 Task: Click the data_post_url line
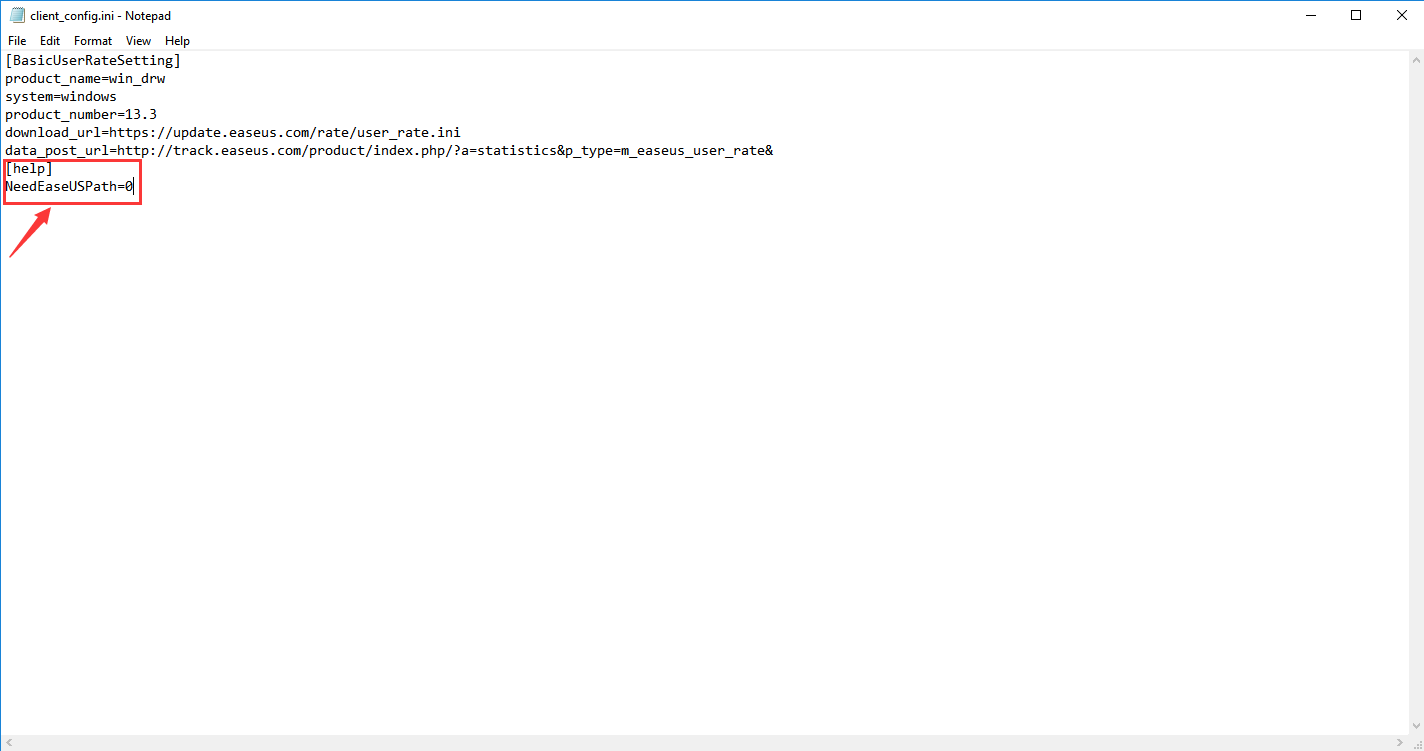pos(389,150)
